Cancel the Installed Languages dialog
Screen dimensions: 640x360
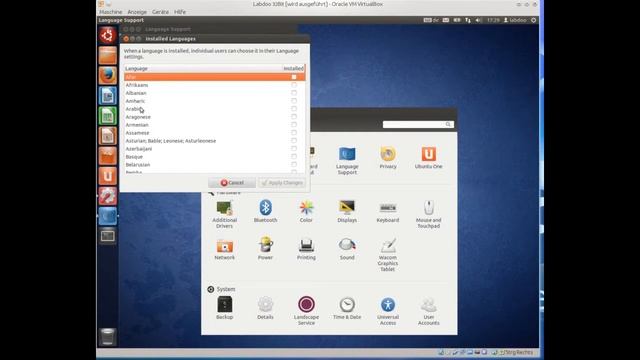click(x=232, y=183)
